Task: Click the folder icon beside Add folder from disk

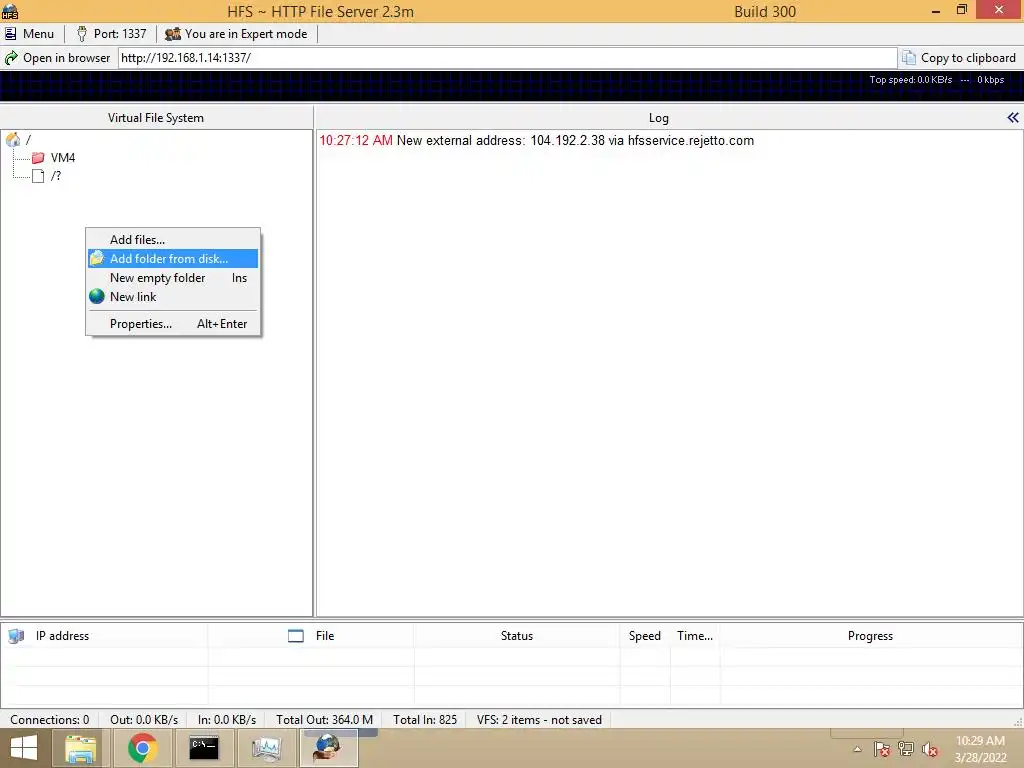Action: pyautogui.click(x=97, y=259)
